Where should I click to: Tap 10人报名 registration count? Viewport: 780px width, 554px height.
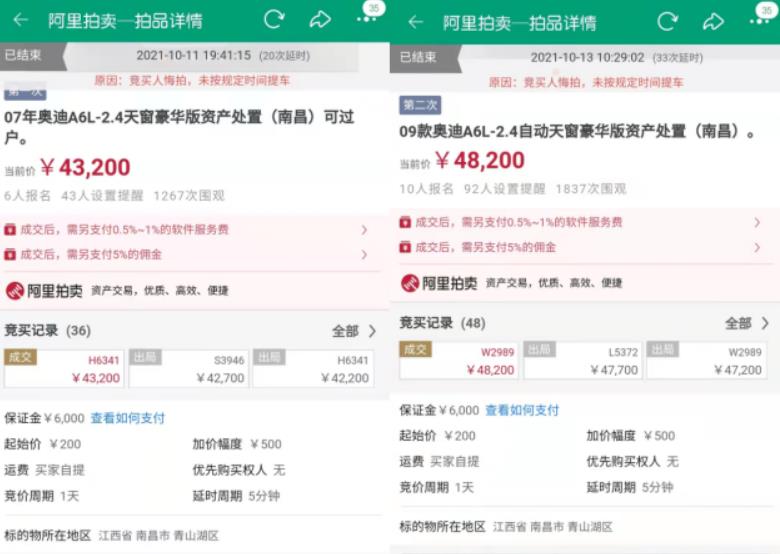(x=427, y=188)
